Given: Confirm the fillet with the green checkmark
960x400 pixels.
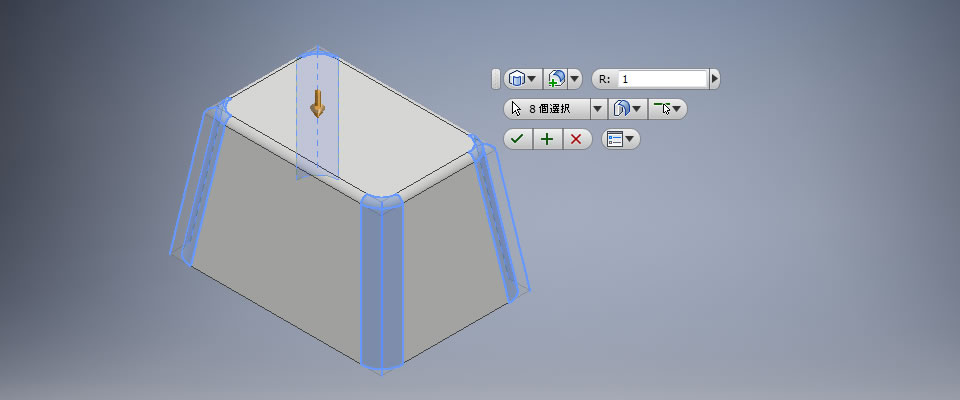Looking at the screenshot, I should coord(518,139).
